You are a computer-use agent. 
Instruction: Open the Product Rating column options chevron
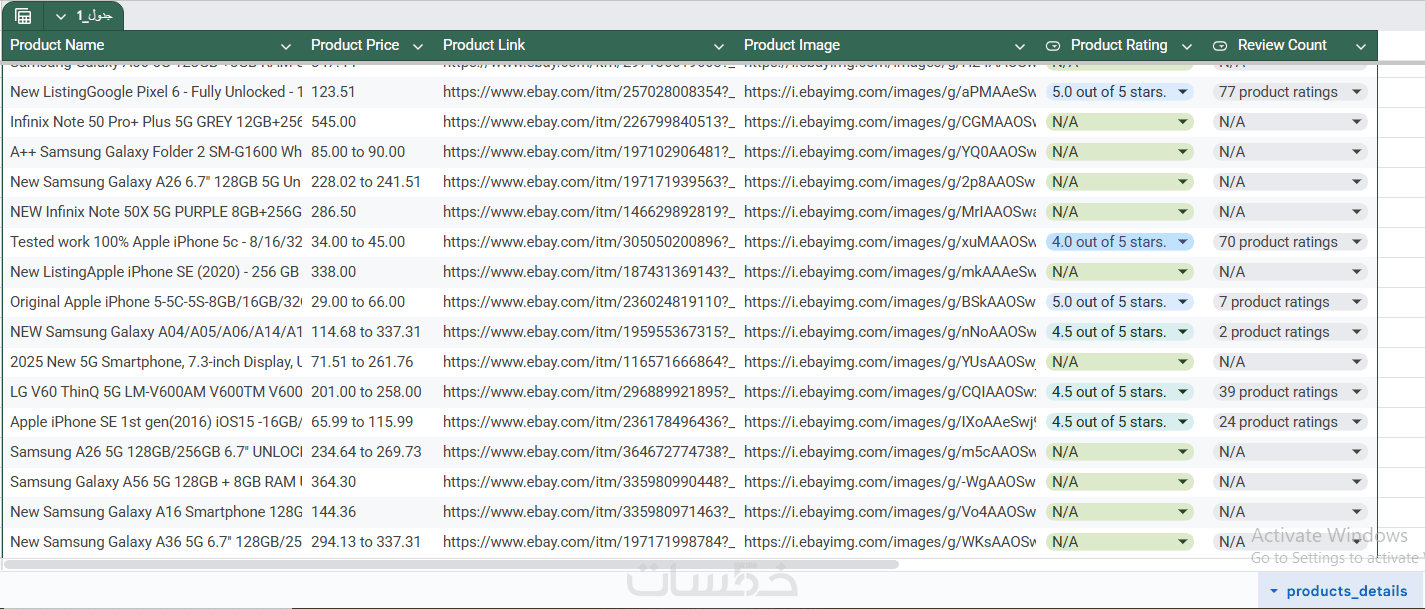(x=1187, y=46)
